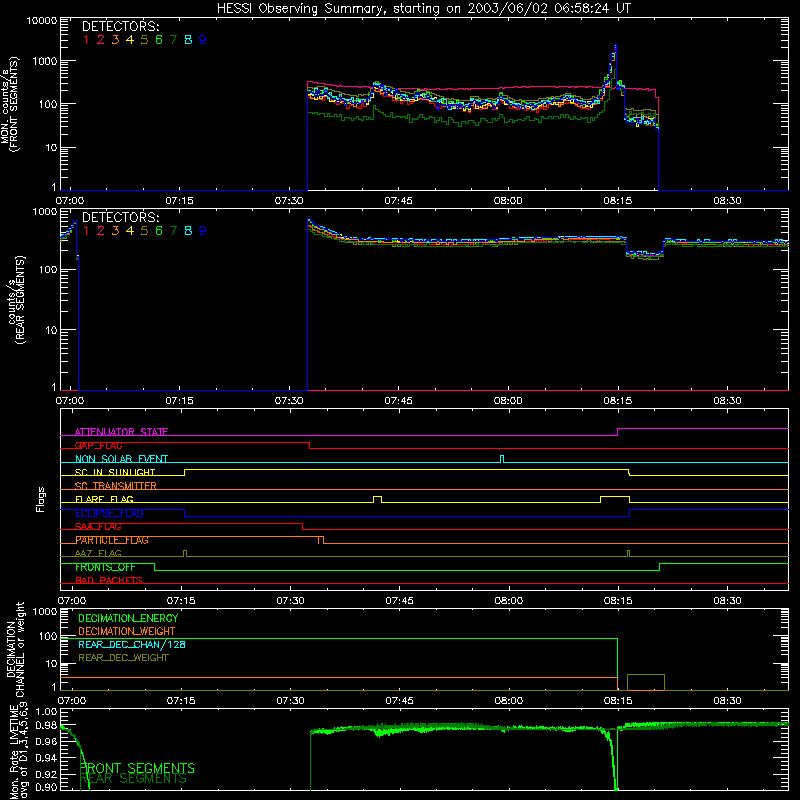This screenshot has width=800, height=800.
Task: Click the 1.00 tick on livetime axis
Action: coord(47,711)
